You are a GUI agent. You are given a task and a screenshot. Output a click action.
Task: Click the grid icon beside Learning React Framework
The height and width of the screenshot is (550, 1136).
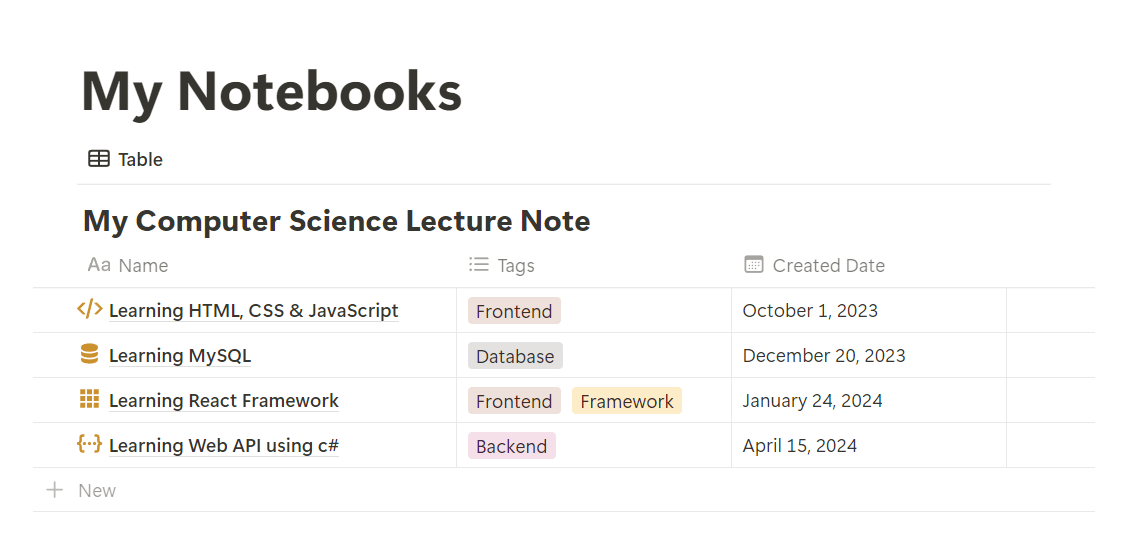[90, 400]
